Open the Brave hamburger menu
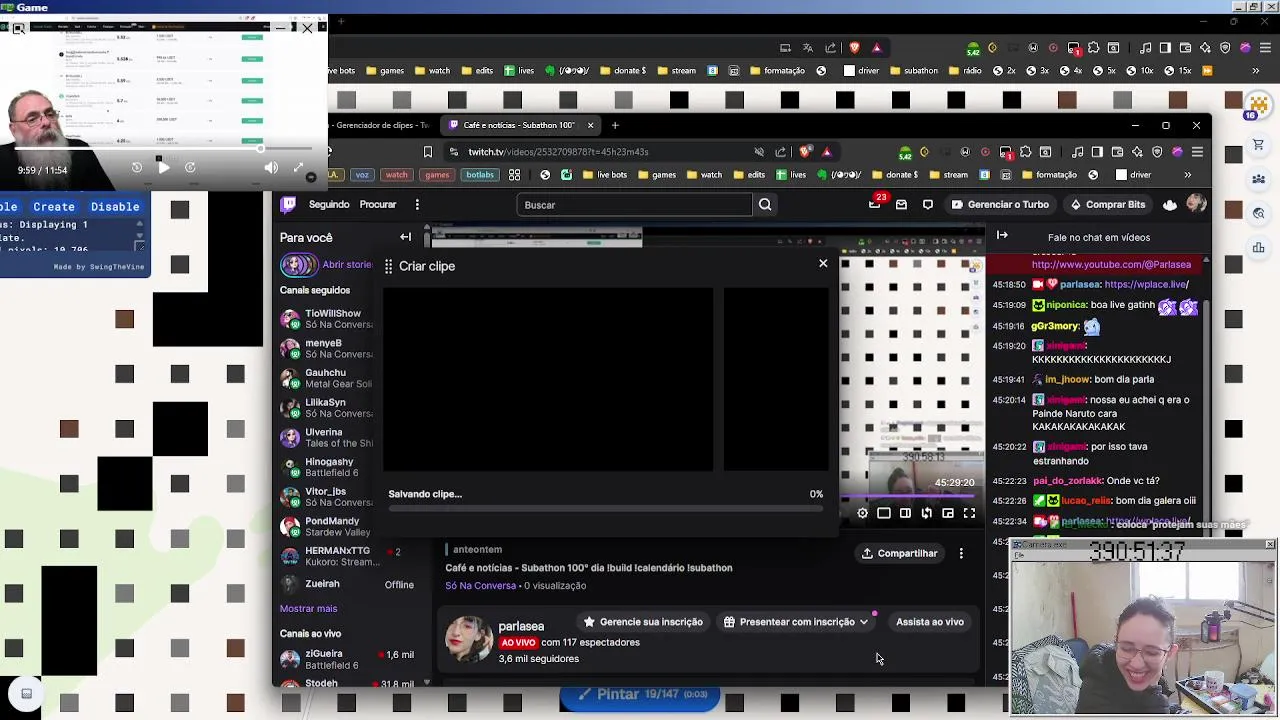The width and height of the screenshot is (1280, 720). point(1197,152)
